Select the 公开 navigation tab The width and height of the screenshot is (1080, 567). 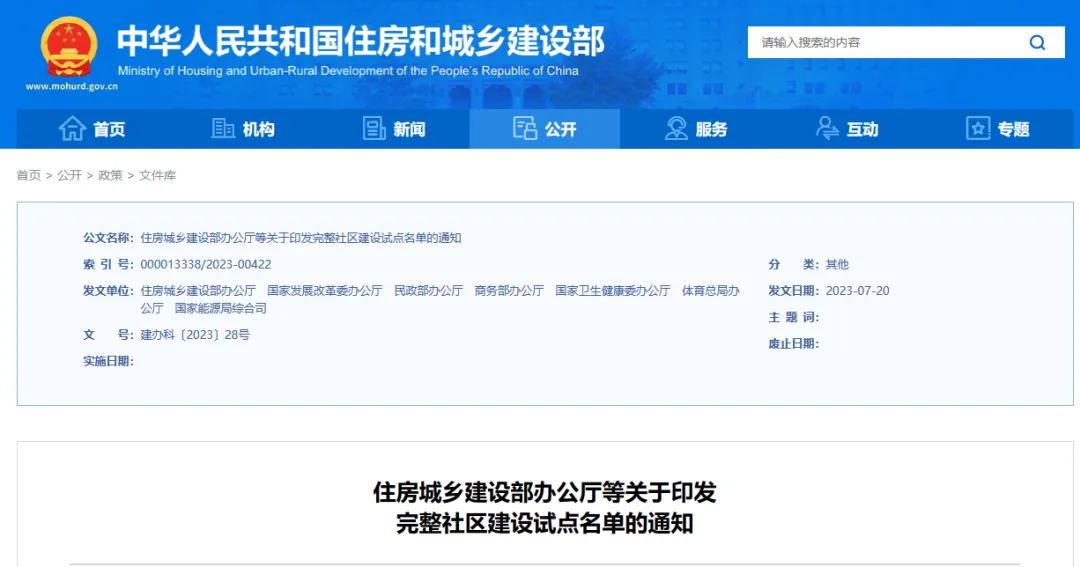point(545,129)
